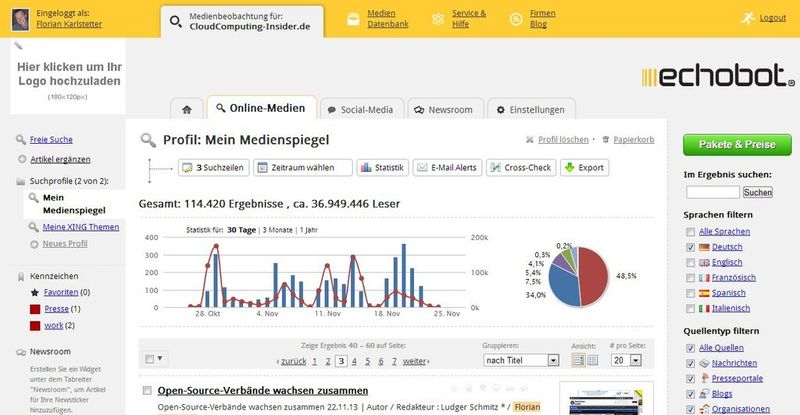Viewport: 800px width, 415px height.
Task: Open the article thumbnail for Open-Source-Verbände
Action: [606, 399]
